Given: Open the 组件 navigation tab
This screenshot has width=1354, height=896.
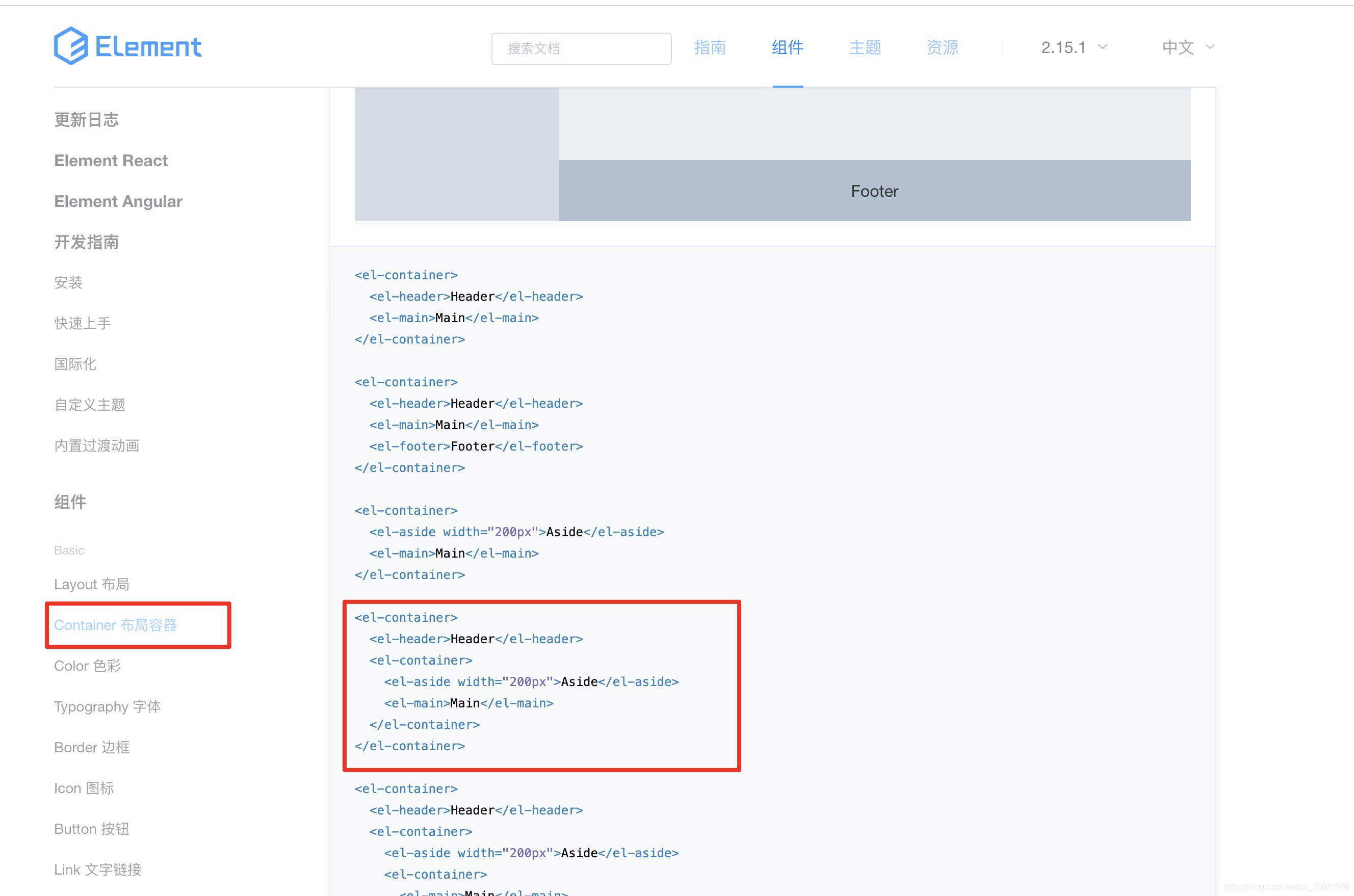Looking at the screenshot, I should (x=788, y=47).
